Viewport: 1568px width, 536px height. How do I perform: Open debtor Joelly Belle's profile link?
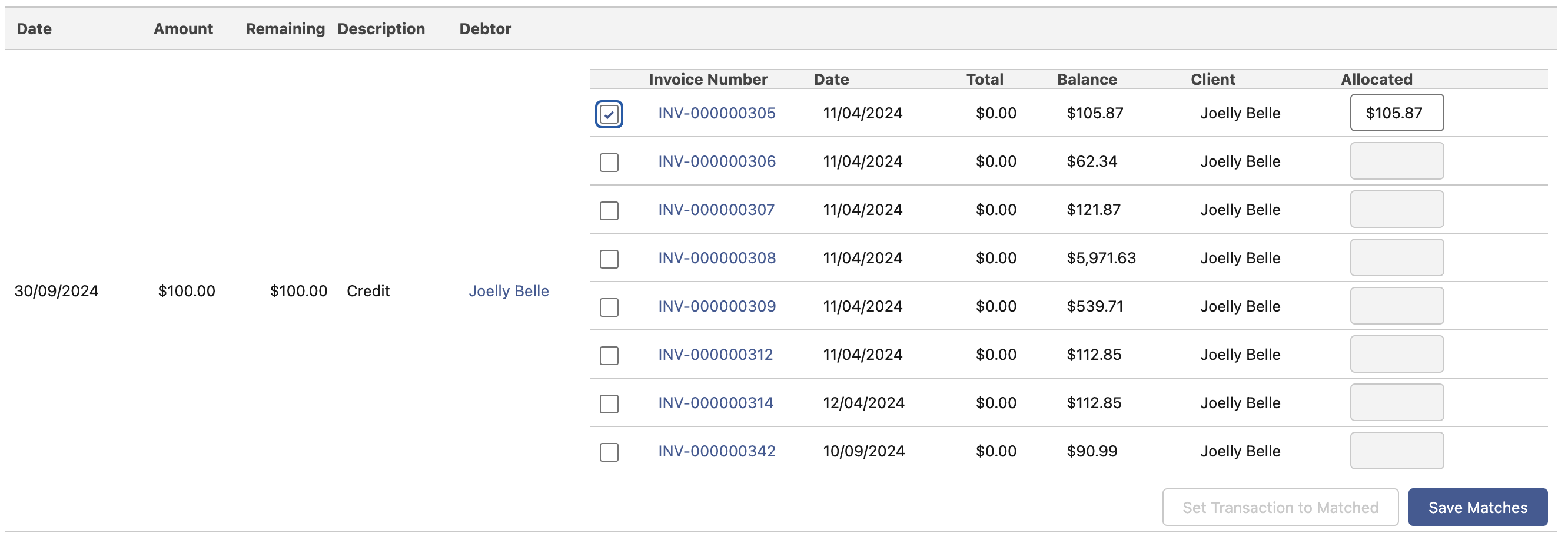click(509, 291)
